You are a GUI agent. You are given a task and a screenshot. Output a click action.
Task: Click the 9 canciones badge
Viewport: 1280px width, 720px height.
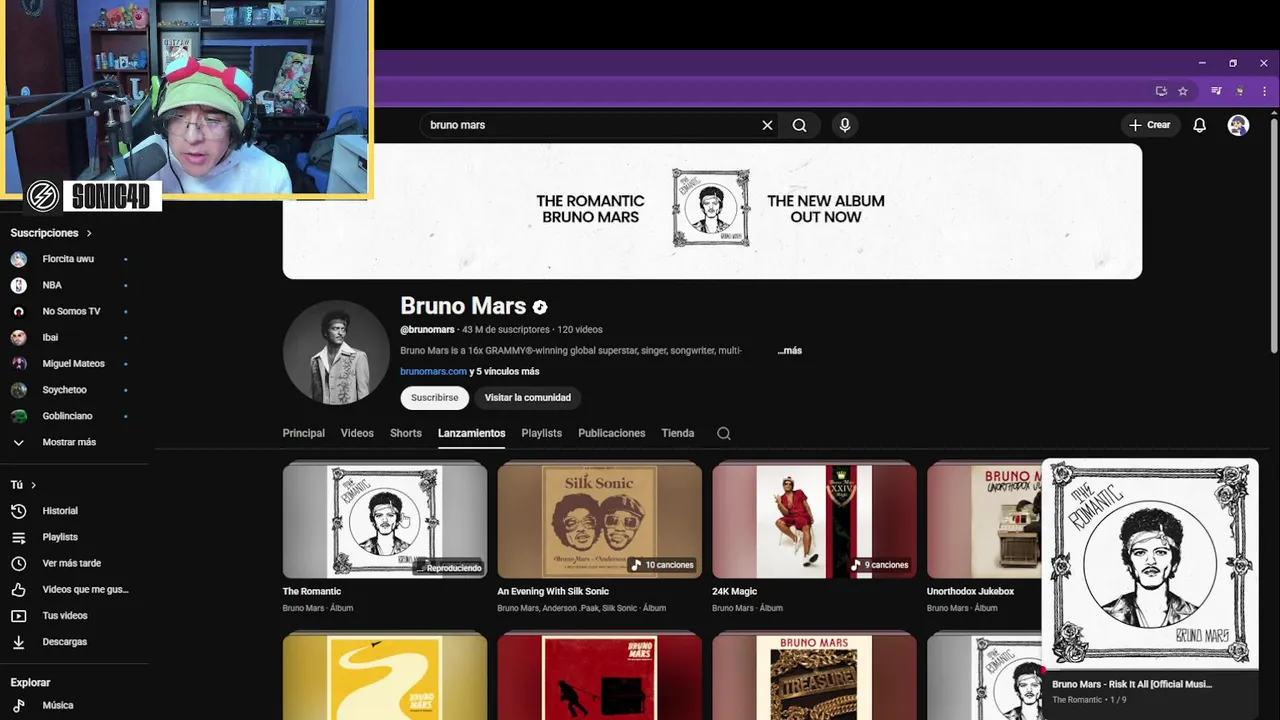(880, 565)
